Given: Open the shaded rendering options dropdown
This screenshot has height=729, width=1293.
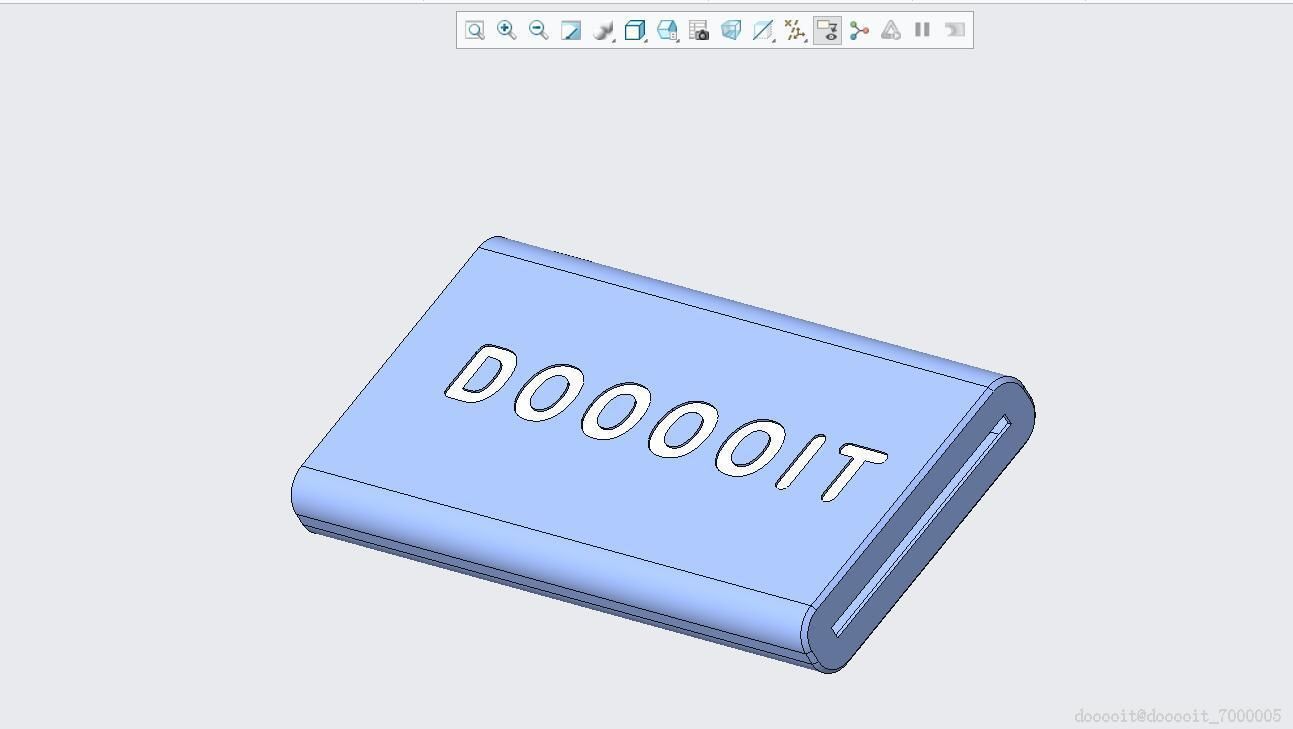Looking at the screenshot, I should [x=603, y=30].
